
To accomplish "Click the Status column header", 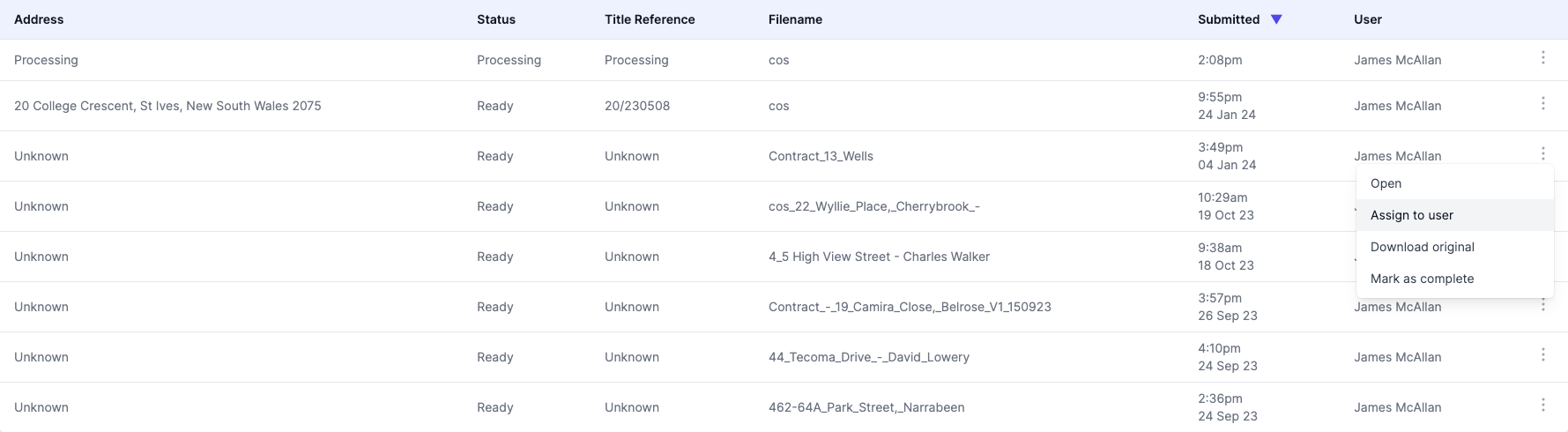I will (496, 19).
